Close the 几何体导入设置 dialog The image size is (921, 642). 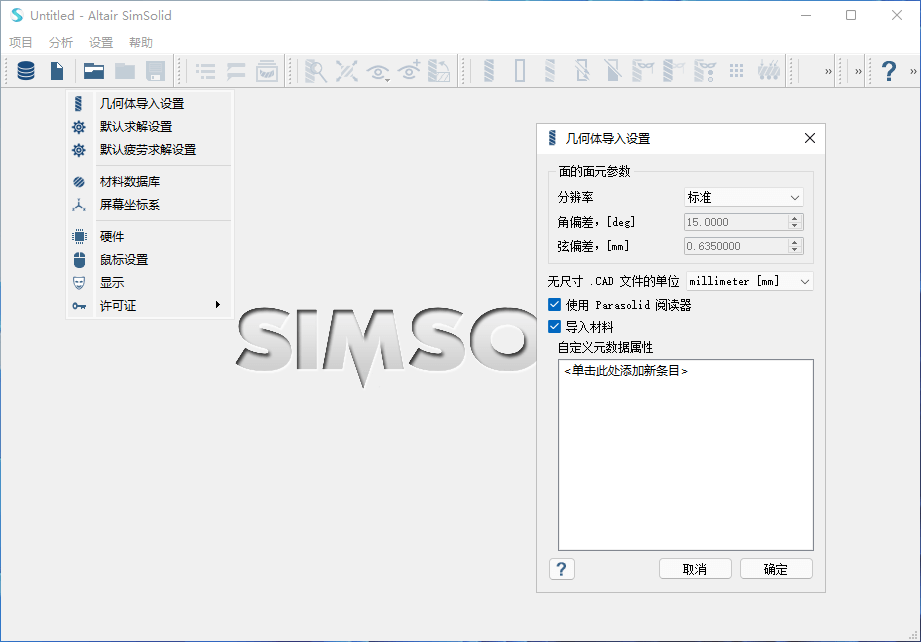pos(810,139)
